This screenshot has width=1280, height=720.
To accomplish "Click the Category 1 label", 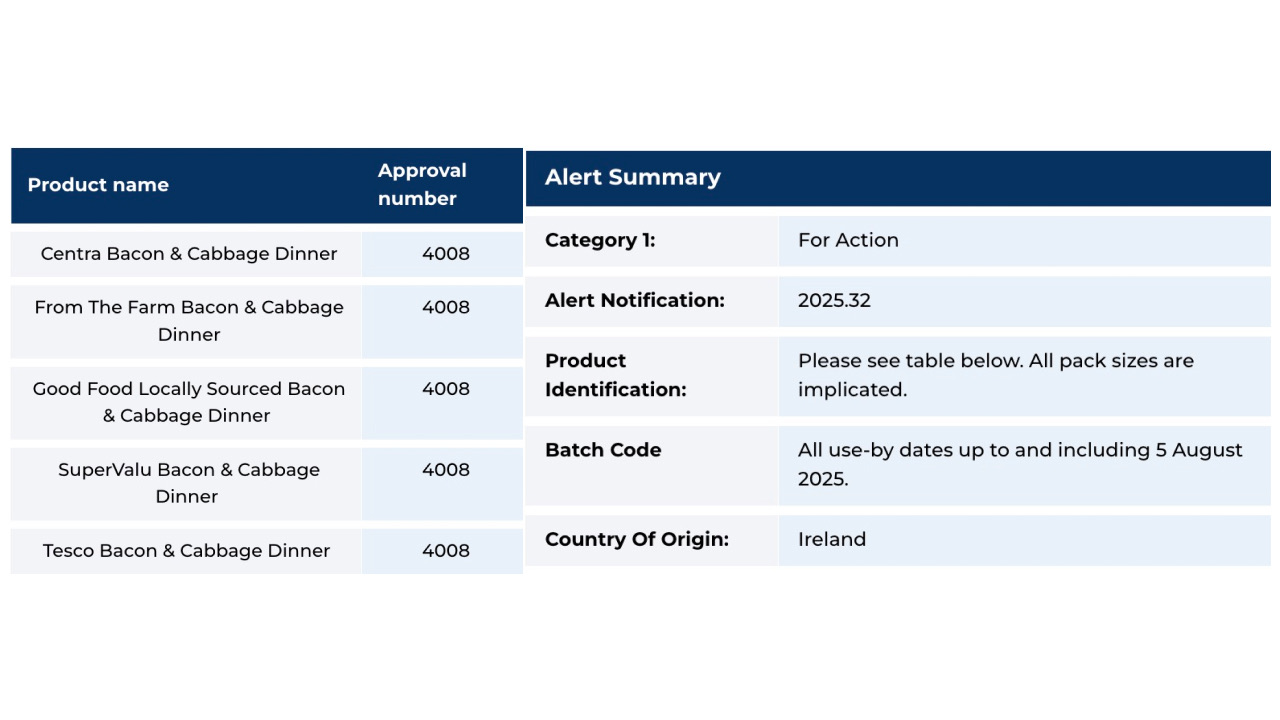I will [x=600, y=240].
